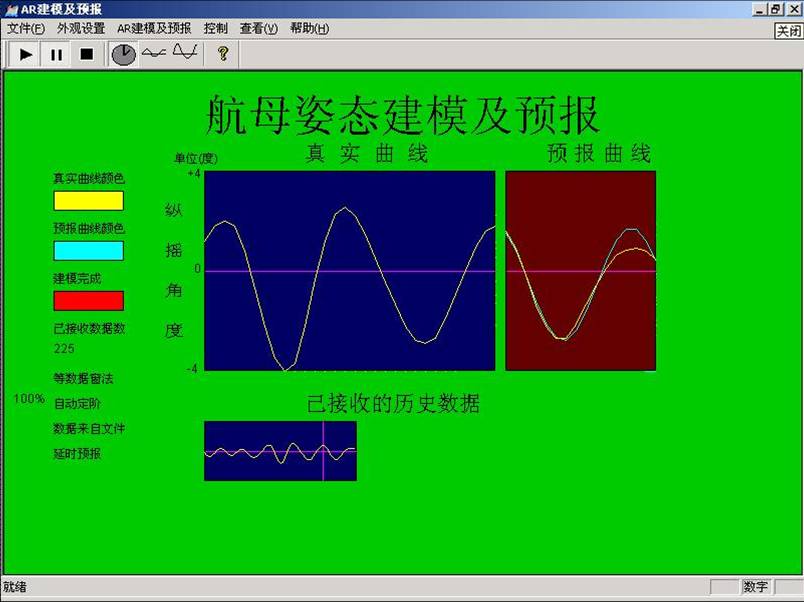This screenshot has width=804, height=602.
Task: Click the 已接收的历史数据 heading
Action: 393,404
